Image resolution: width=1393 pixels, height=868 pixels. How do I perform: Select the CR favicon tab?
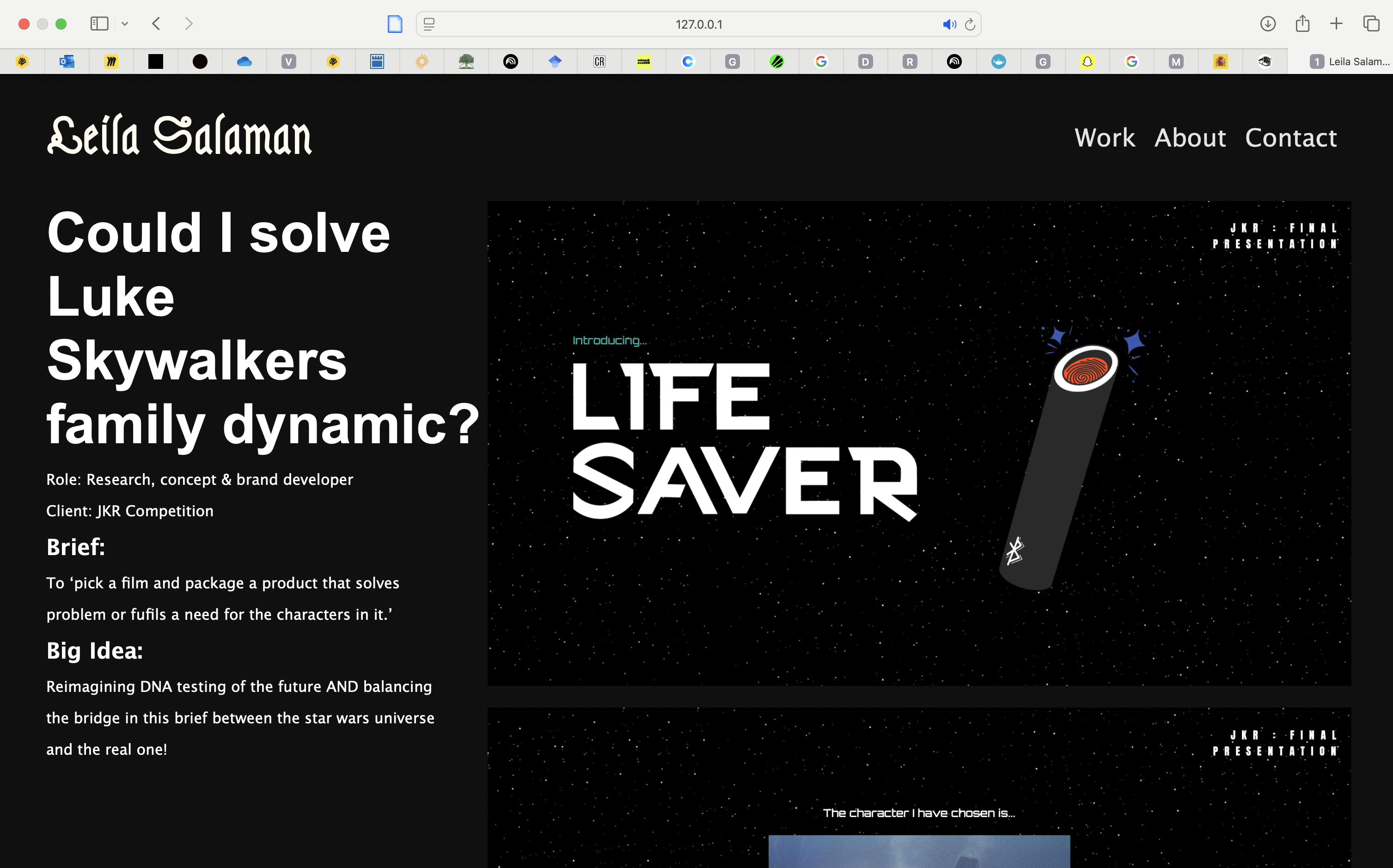tap(599, 61)
